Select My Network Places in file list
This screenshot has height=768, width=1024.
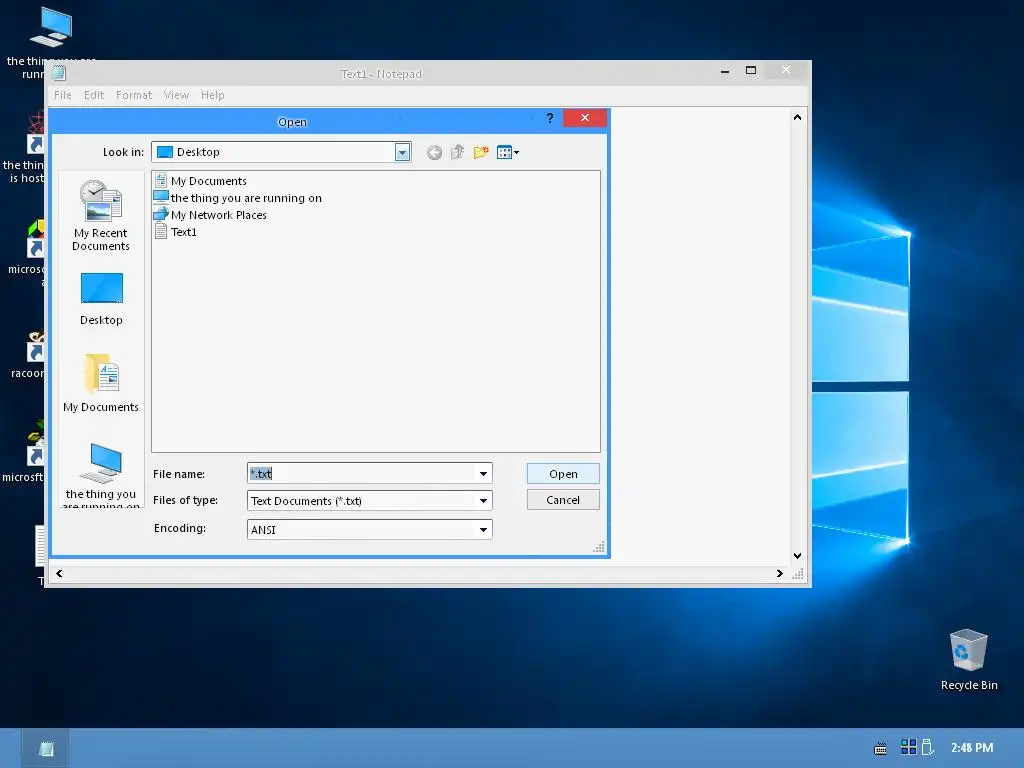click(x=210, y=215)
